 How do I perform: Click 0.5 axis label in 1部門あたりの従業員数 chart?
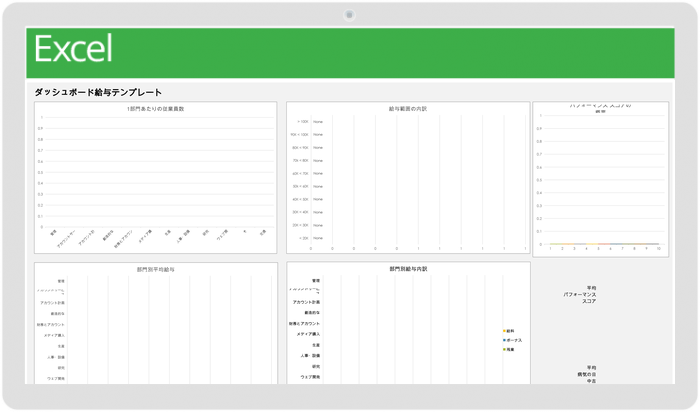point(40,172)
